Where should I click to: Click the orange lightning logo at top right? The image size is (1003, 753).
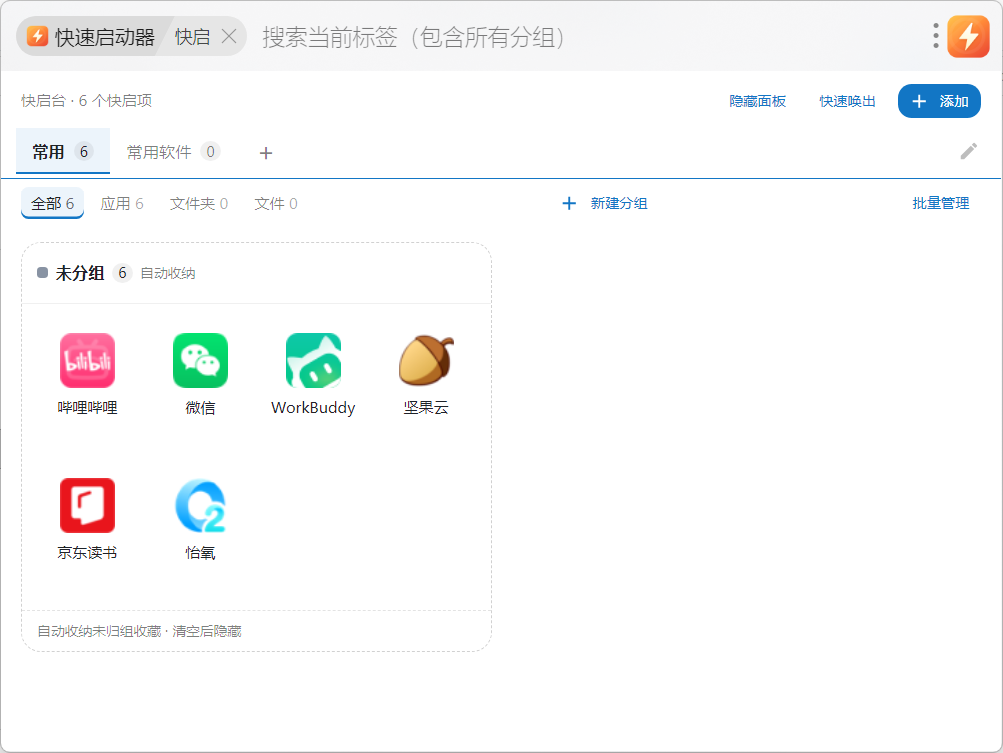968,36
